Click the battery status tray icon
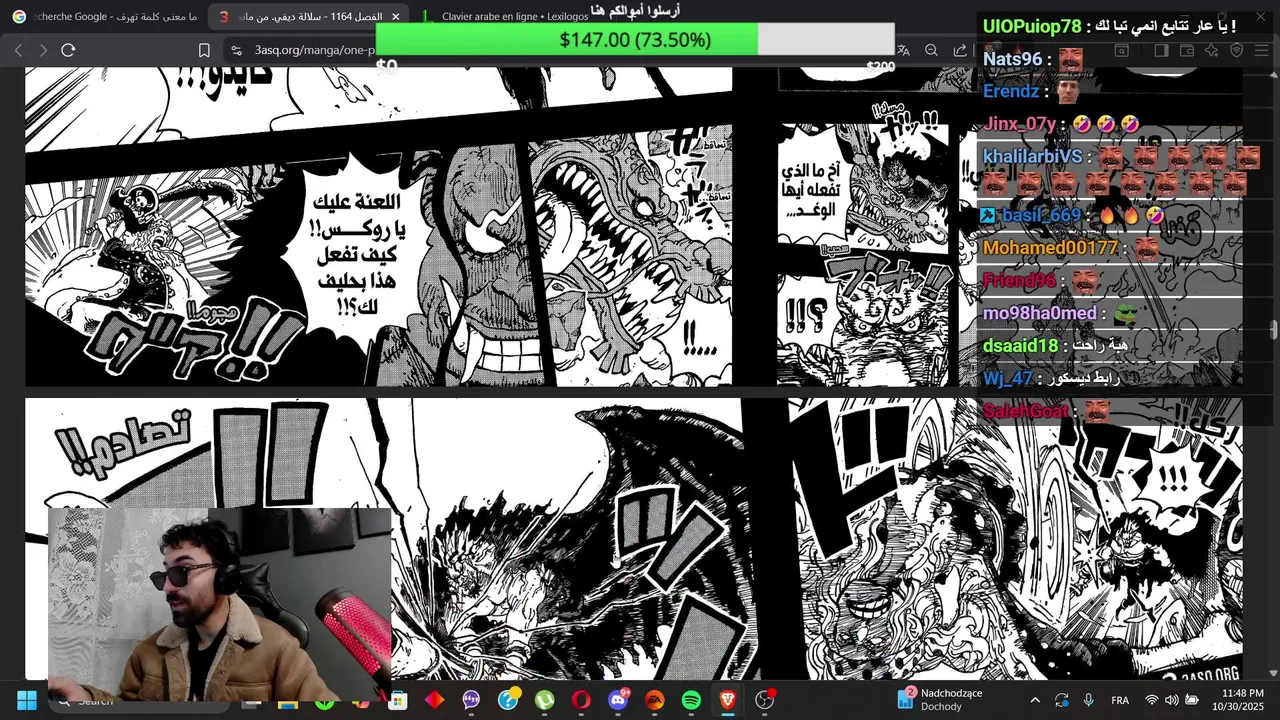 (1192, 700)
